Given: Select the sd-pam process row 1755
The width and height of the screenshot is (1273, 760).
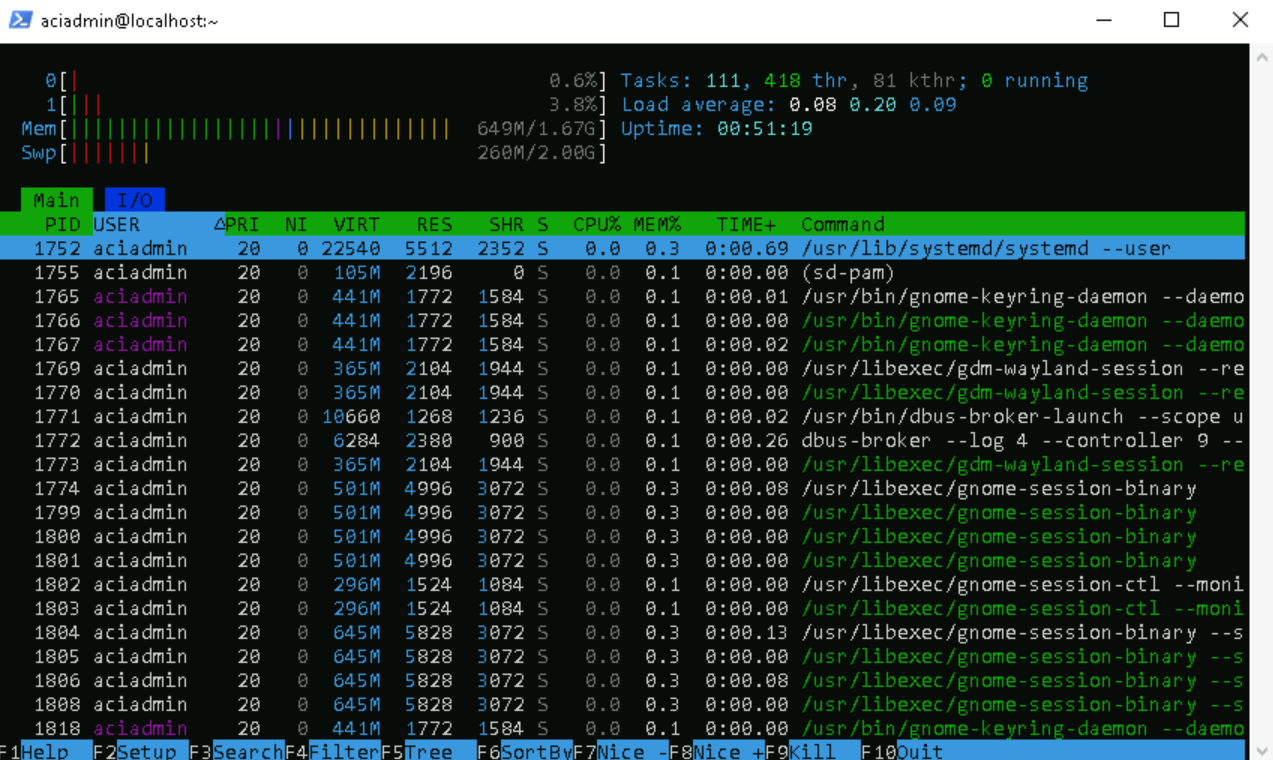Looking at the screenshot, I should pos(400,272).
